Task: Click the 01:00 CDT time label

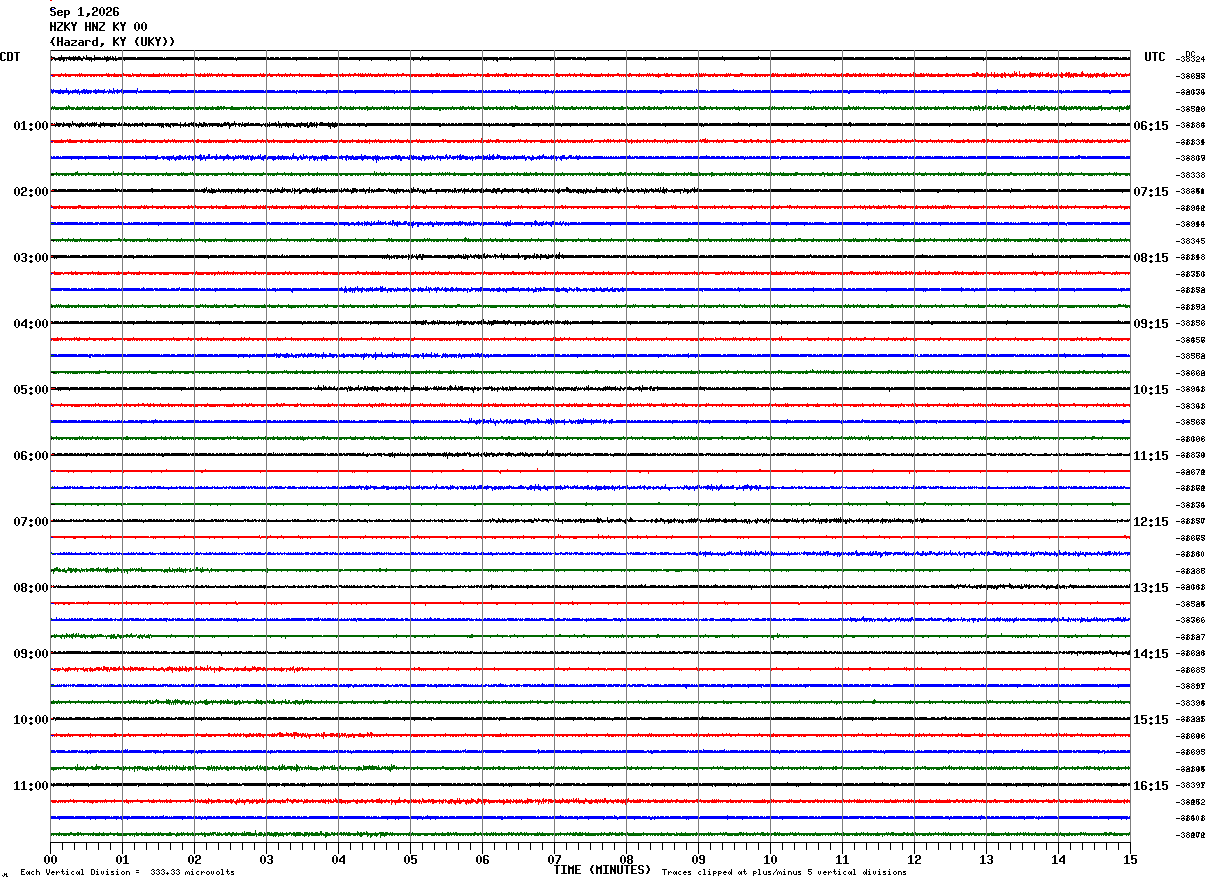Action: (x=30, y=126)
